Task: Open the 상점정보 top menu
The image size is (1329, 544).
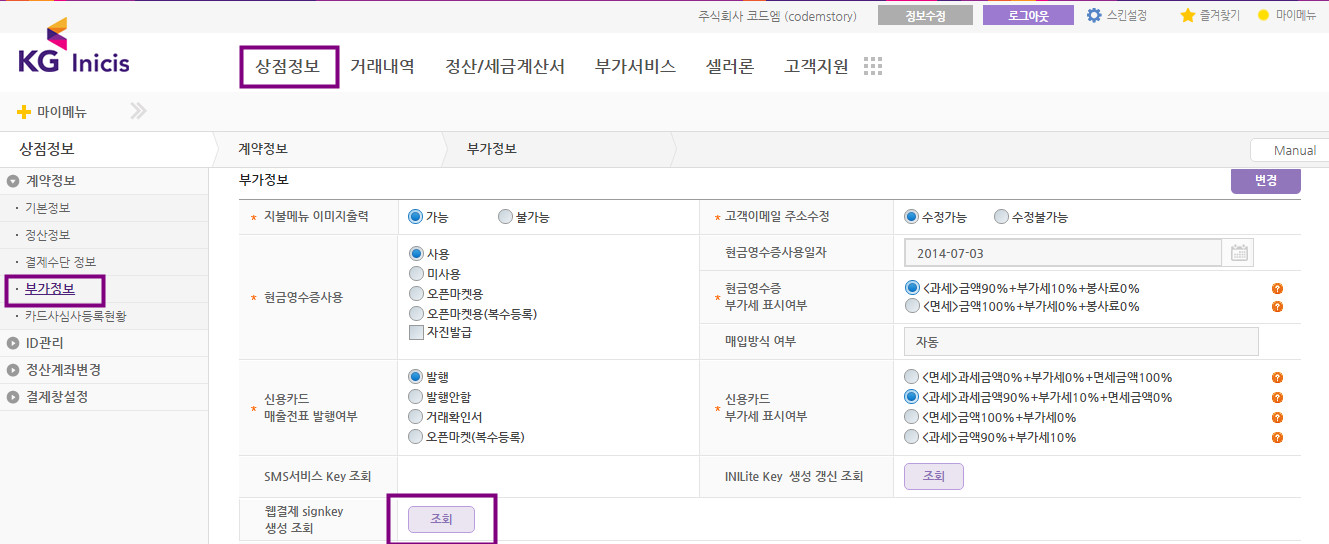Action: coord(288,67)
